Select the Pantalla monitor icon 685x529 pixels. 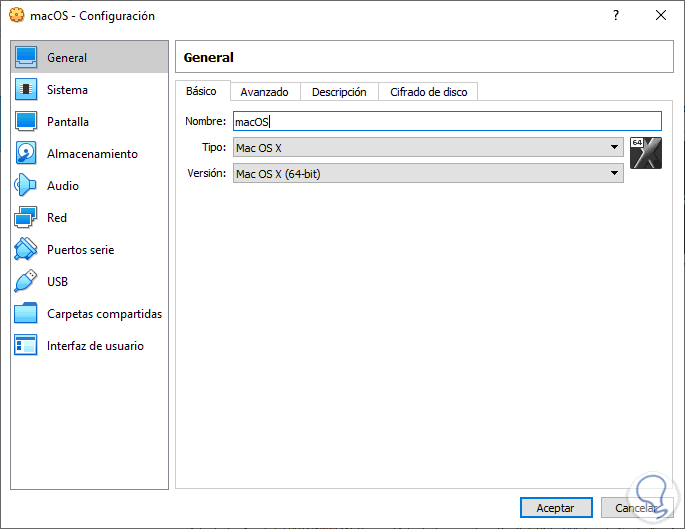click(27, 122)
